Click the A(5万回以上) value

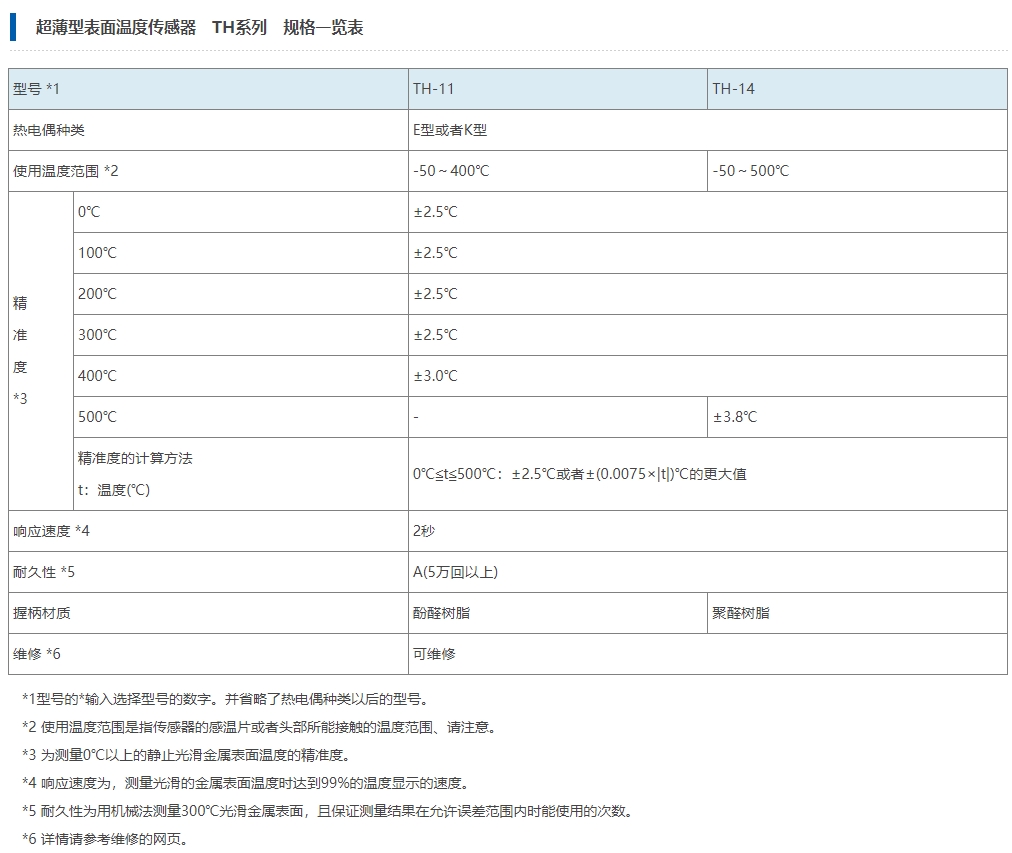tap(456, 572)
